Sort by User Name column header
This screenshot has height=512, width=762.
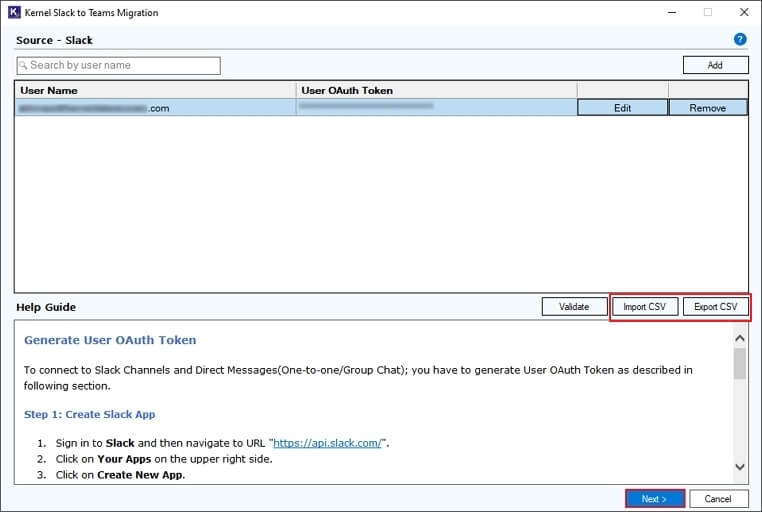pyautogui.click(x=155, y=90)
